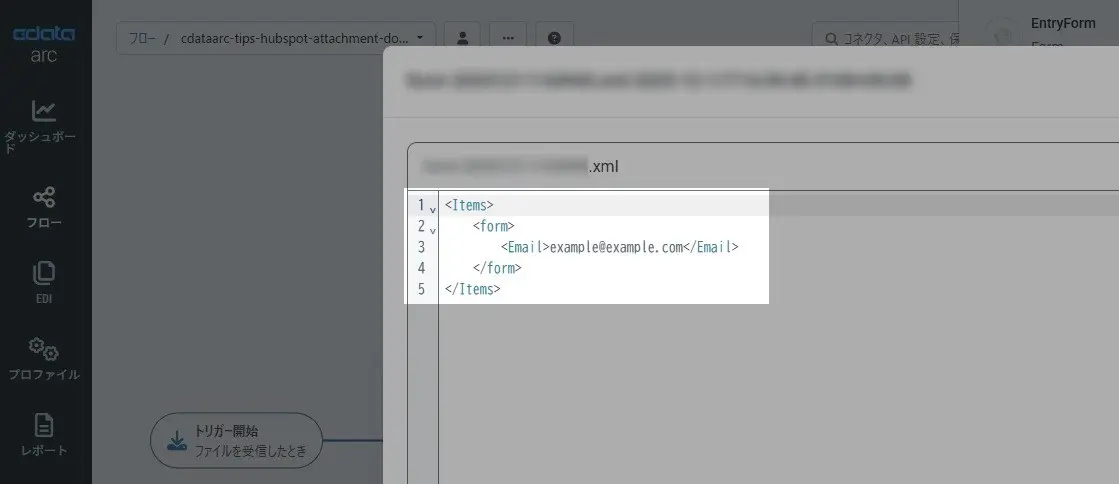The width and height of the screenshot is (1119, 484).
Task: Open the EDI section in the sidebar
Action: click(44, 283)
